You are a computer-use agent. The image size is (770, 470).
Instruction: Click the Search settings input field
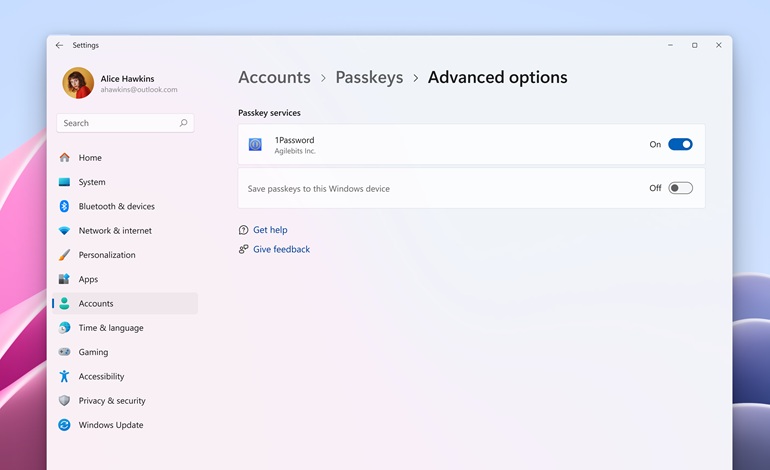coord(125,123)
